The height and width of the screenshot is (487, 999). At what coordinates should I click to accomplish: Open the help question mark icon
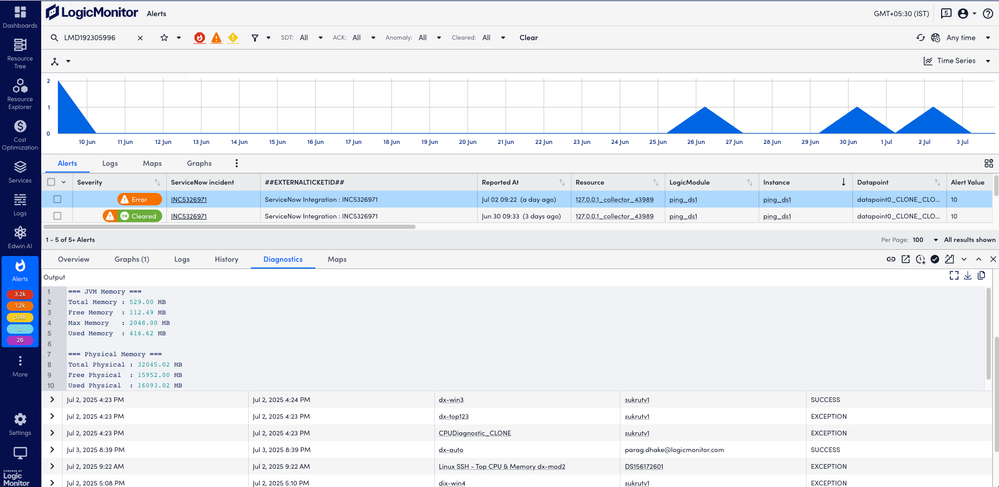(986, 14)
